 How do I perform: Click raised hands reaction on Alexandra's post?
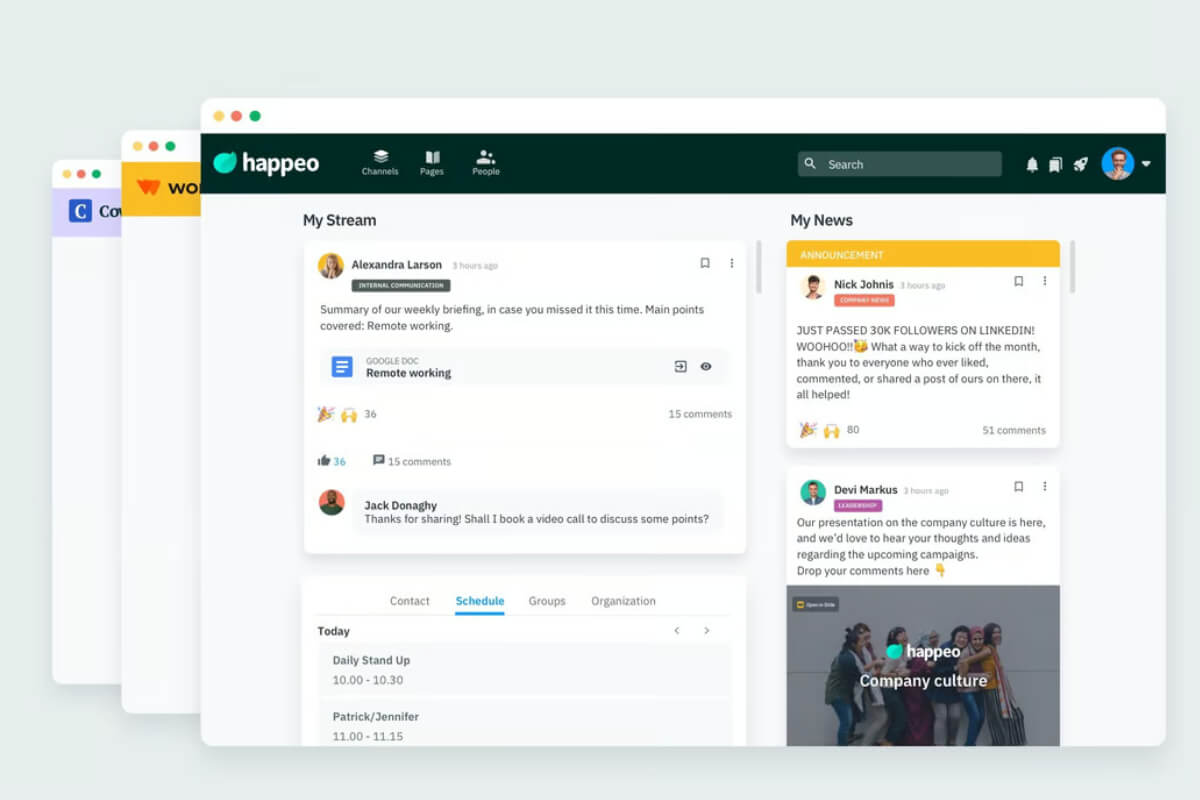349,414
